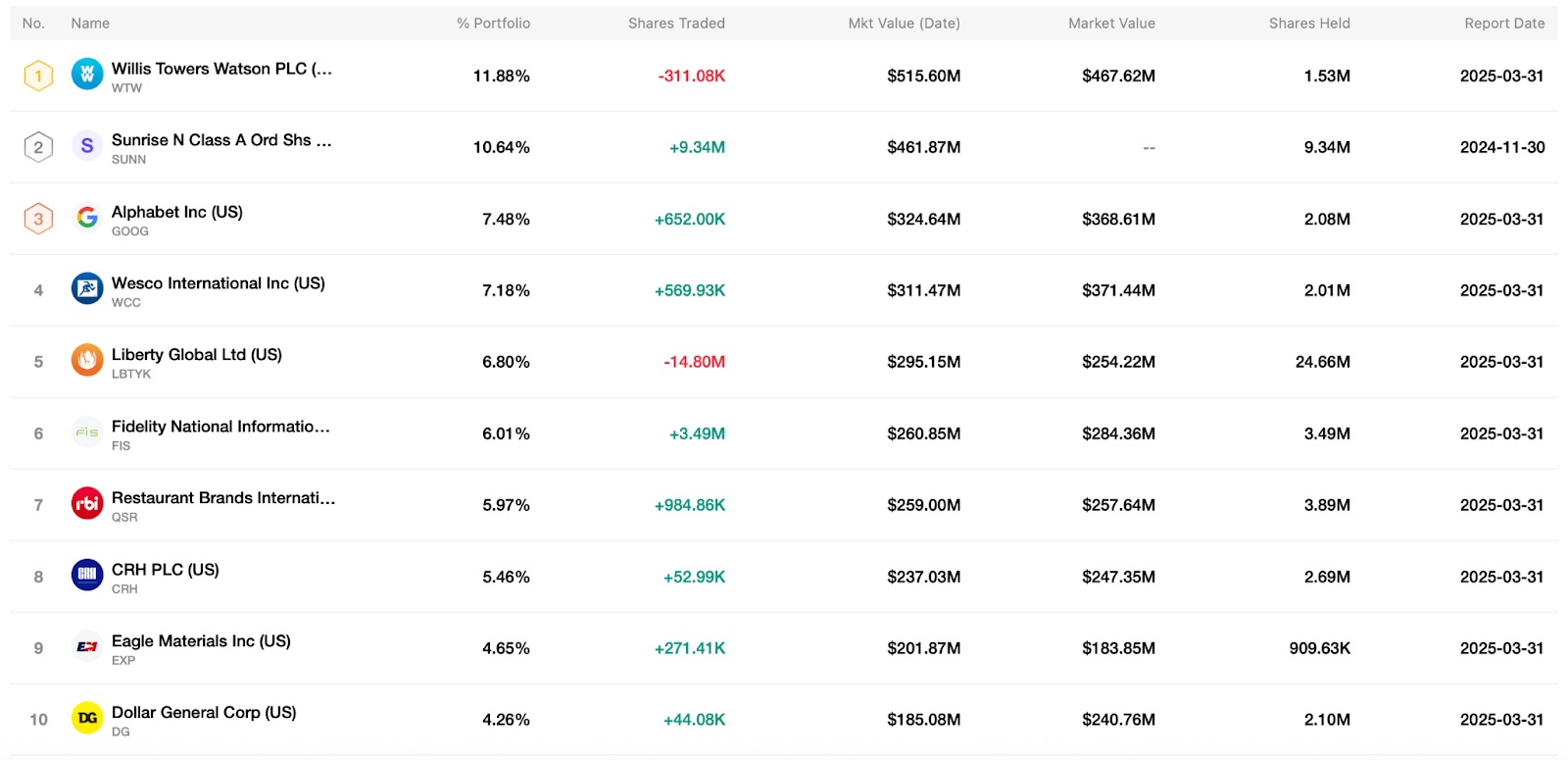Open Fidelity National Information stock link
Screen dimensions: 1568x760
click(x=220, y=427)
